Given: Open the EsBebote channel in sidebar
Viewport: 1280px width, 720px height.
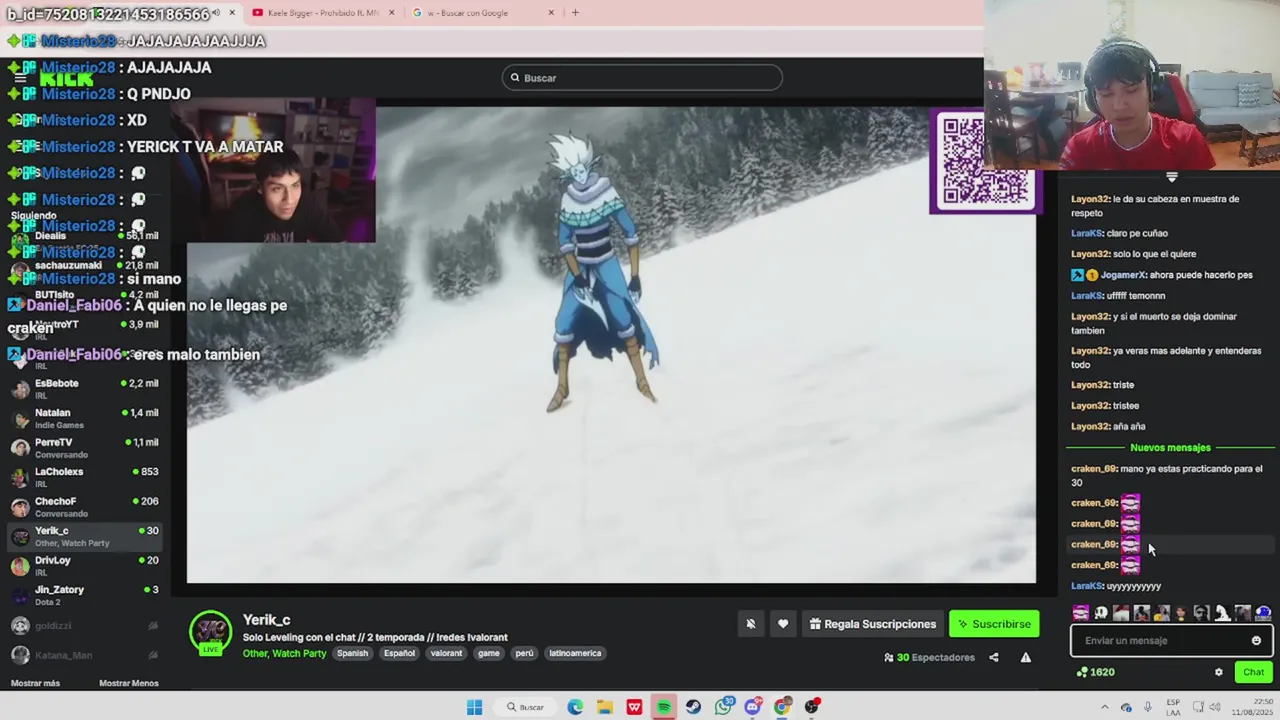Looking at the screenshot, I should click(84, 388).
